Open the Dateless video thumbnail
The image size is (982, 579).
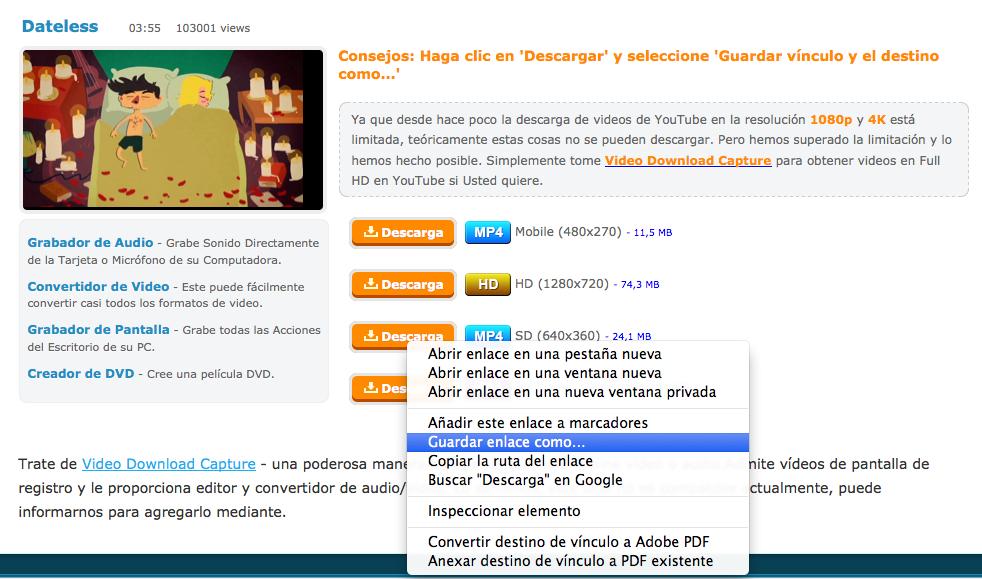click(173, 130)
